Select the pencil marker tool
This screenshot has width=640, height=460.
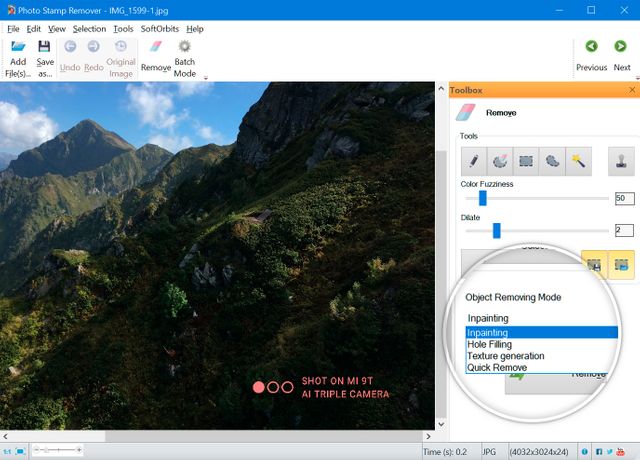pyautogui.click(x=473, y=161)
